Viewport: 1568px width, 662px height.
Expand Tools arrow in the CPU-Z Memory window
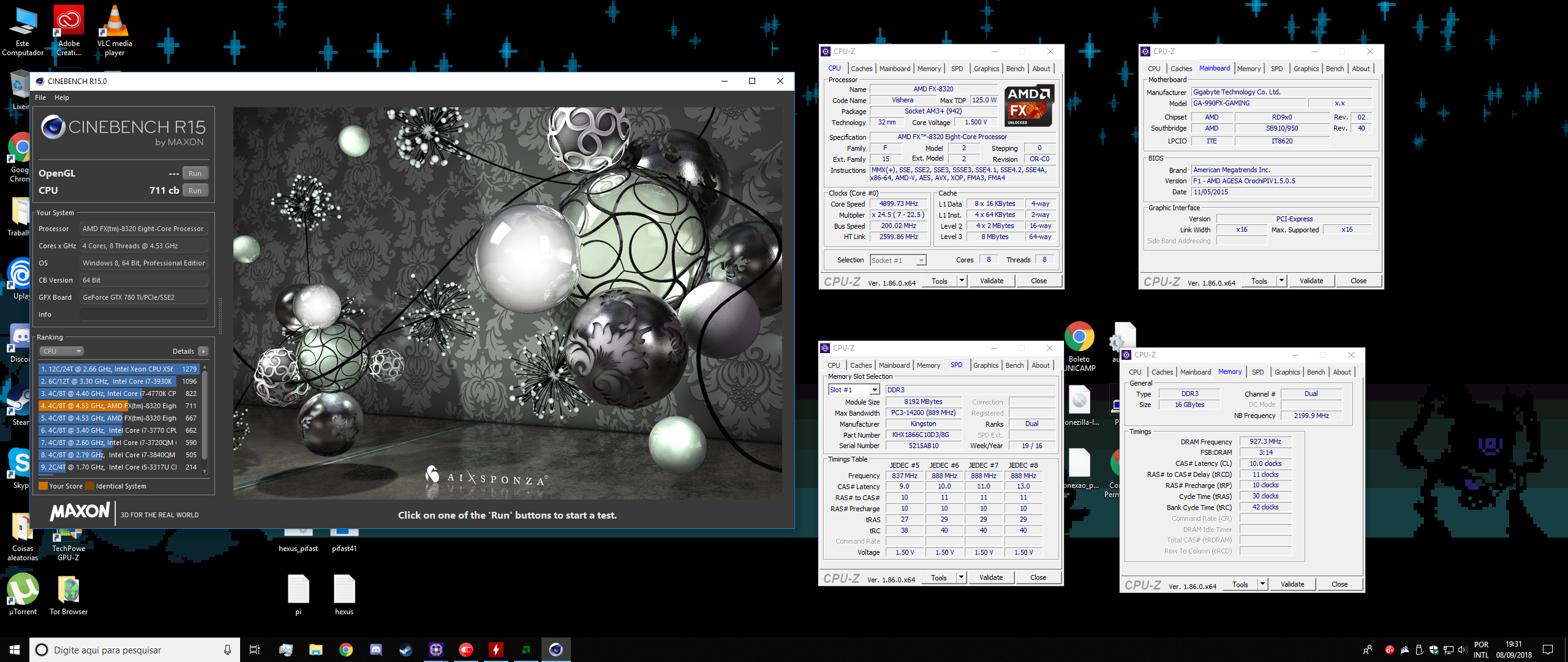click(1262, 584)
